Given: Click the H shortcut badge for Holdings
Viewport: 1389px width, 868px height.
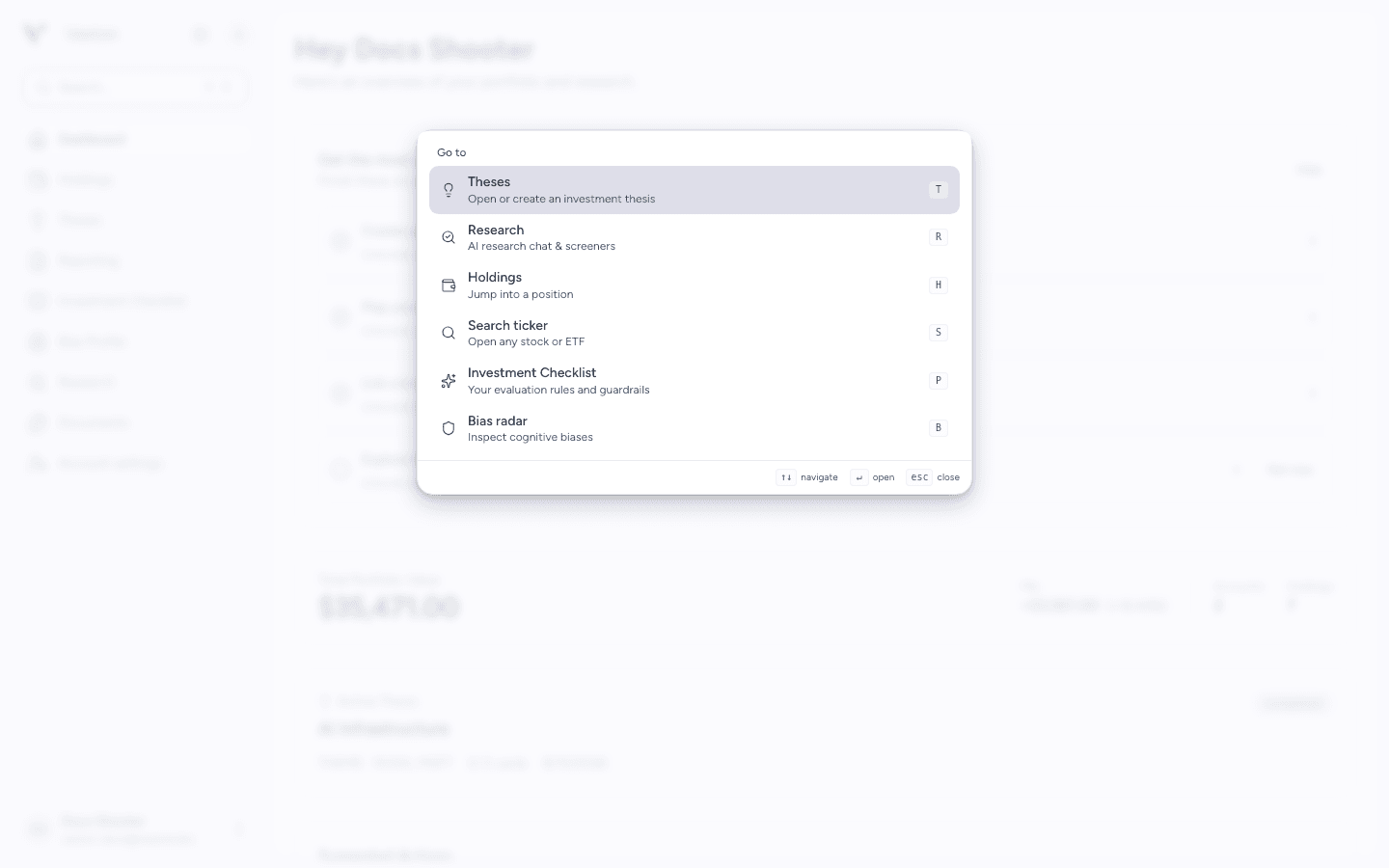Looking at the screenshot, I should tap(939, 285).
